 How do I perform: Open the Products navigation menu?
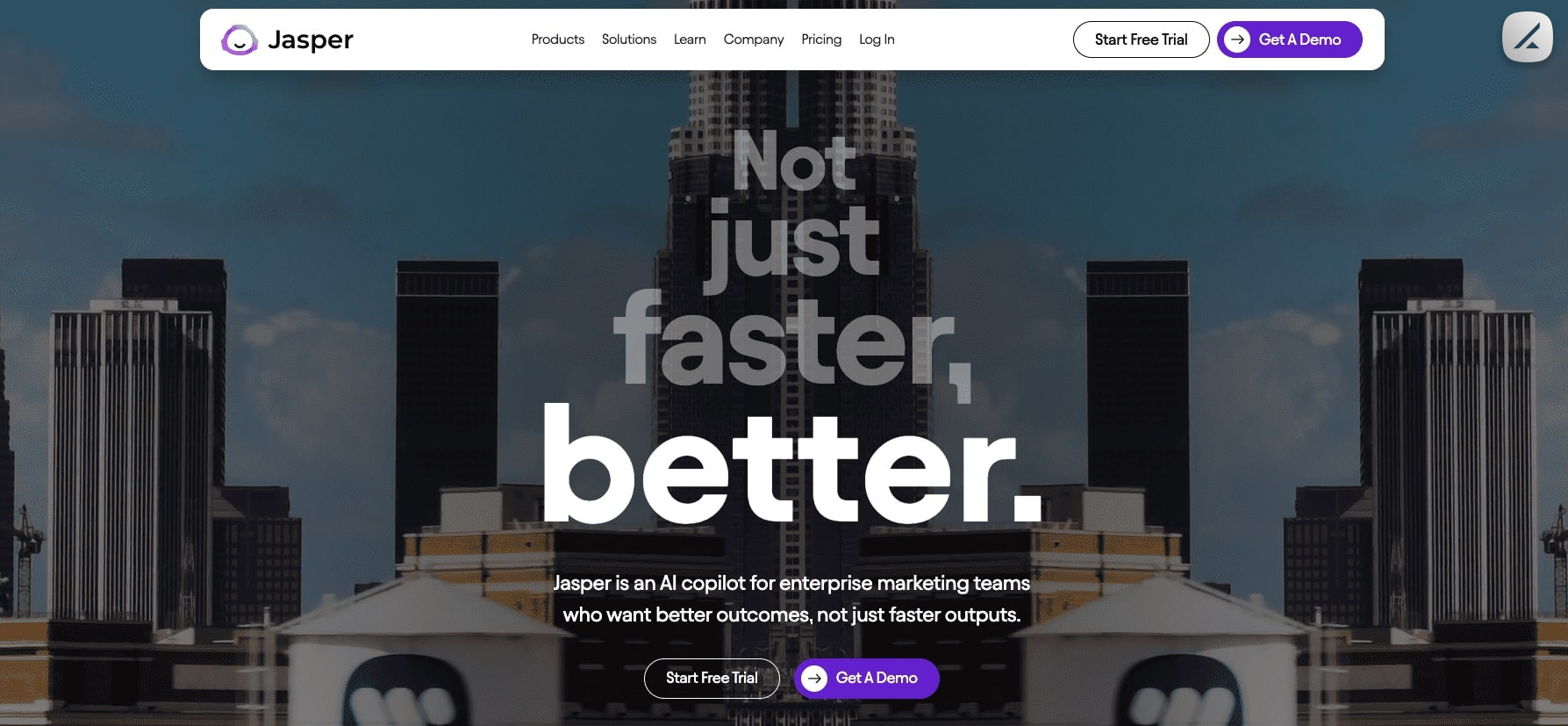(x=558, y=40)
